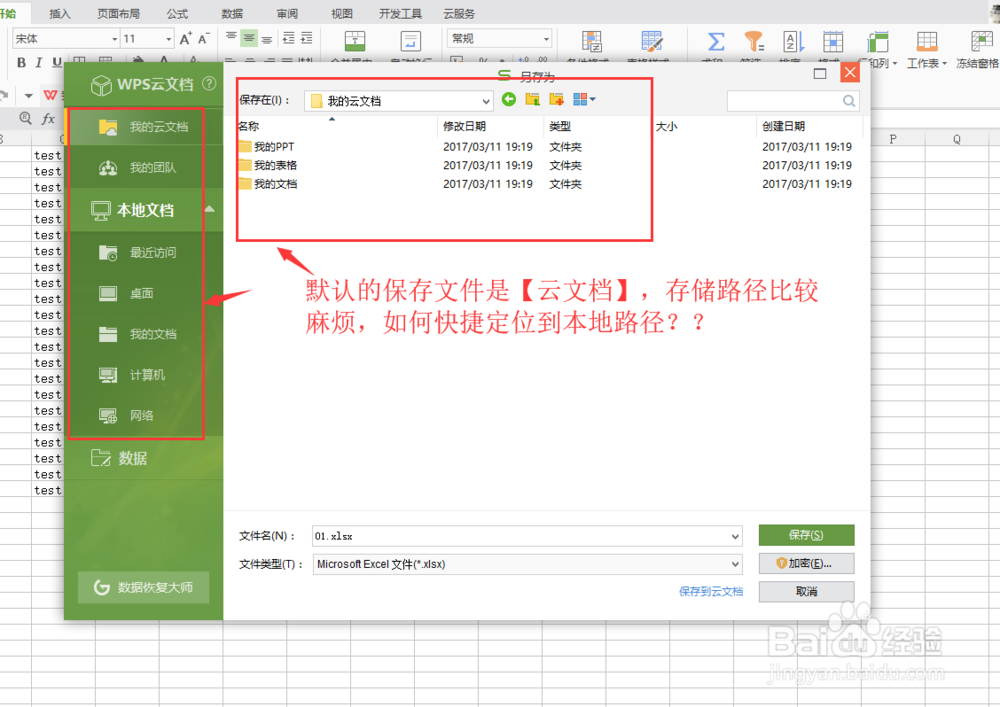Click the table style icon
Image resolution: width=1000 pixels, height=707 pixels.
pos(652,43)
